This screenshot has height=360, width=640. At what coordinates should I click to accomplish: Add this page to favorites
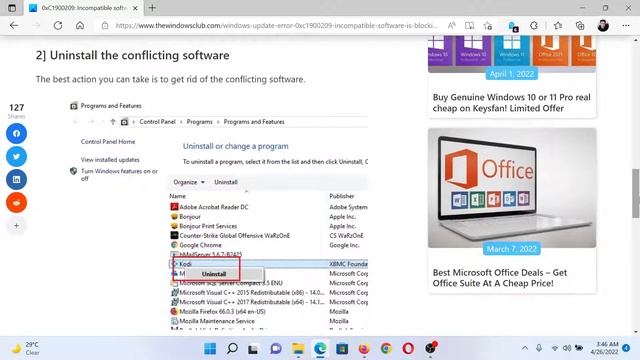point(488,25)
